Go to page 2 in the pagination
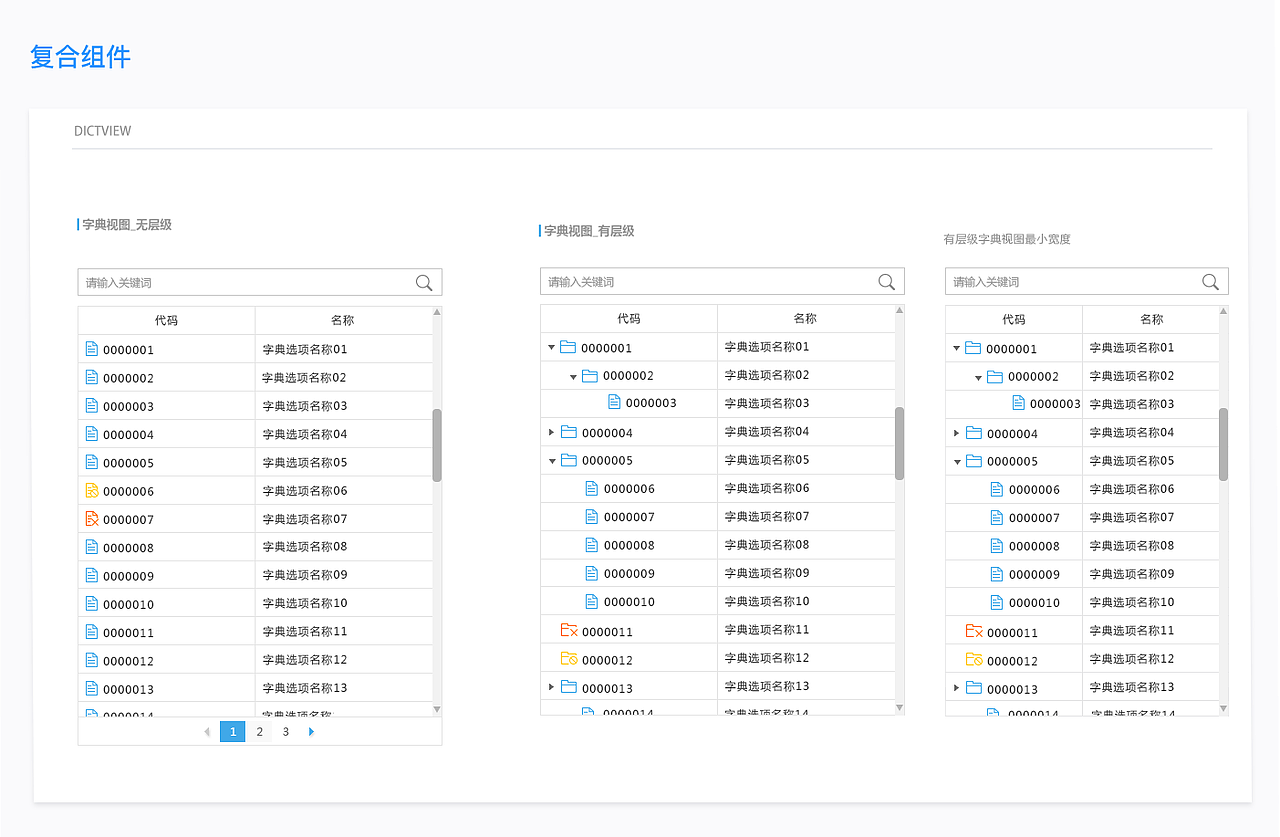 tap(259, 732)
